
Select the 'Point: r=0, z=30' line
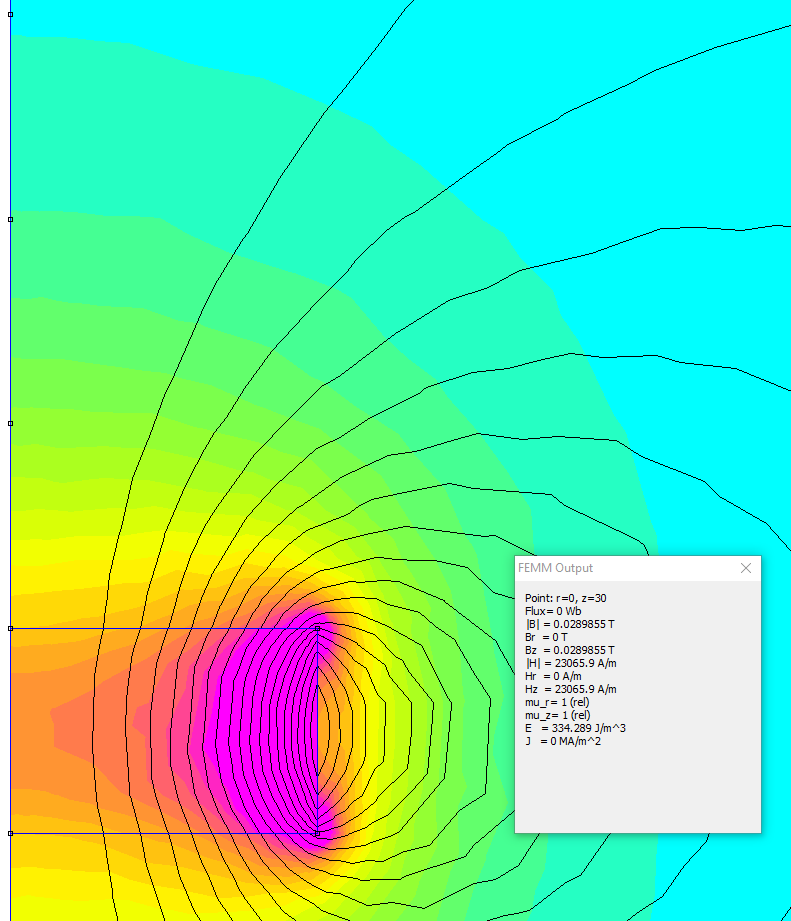pos(566,598)
